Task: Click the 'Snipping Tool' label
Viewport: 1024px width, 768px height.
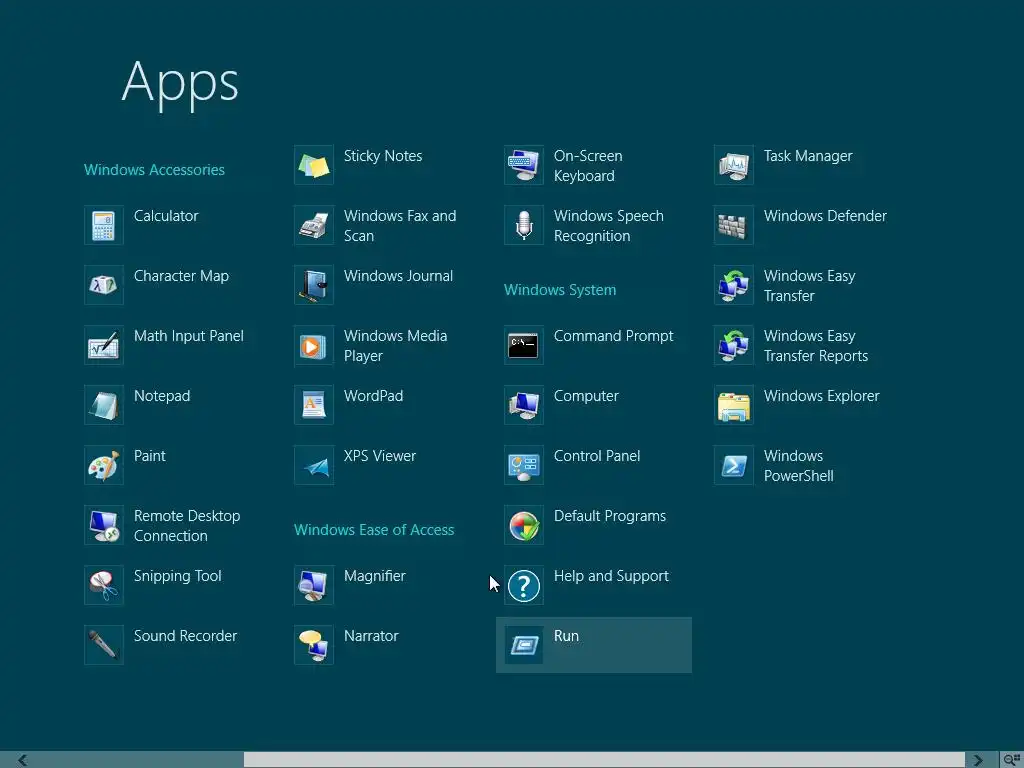Action: [x=178, y=576]
